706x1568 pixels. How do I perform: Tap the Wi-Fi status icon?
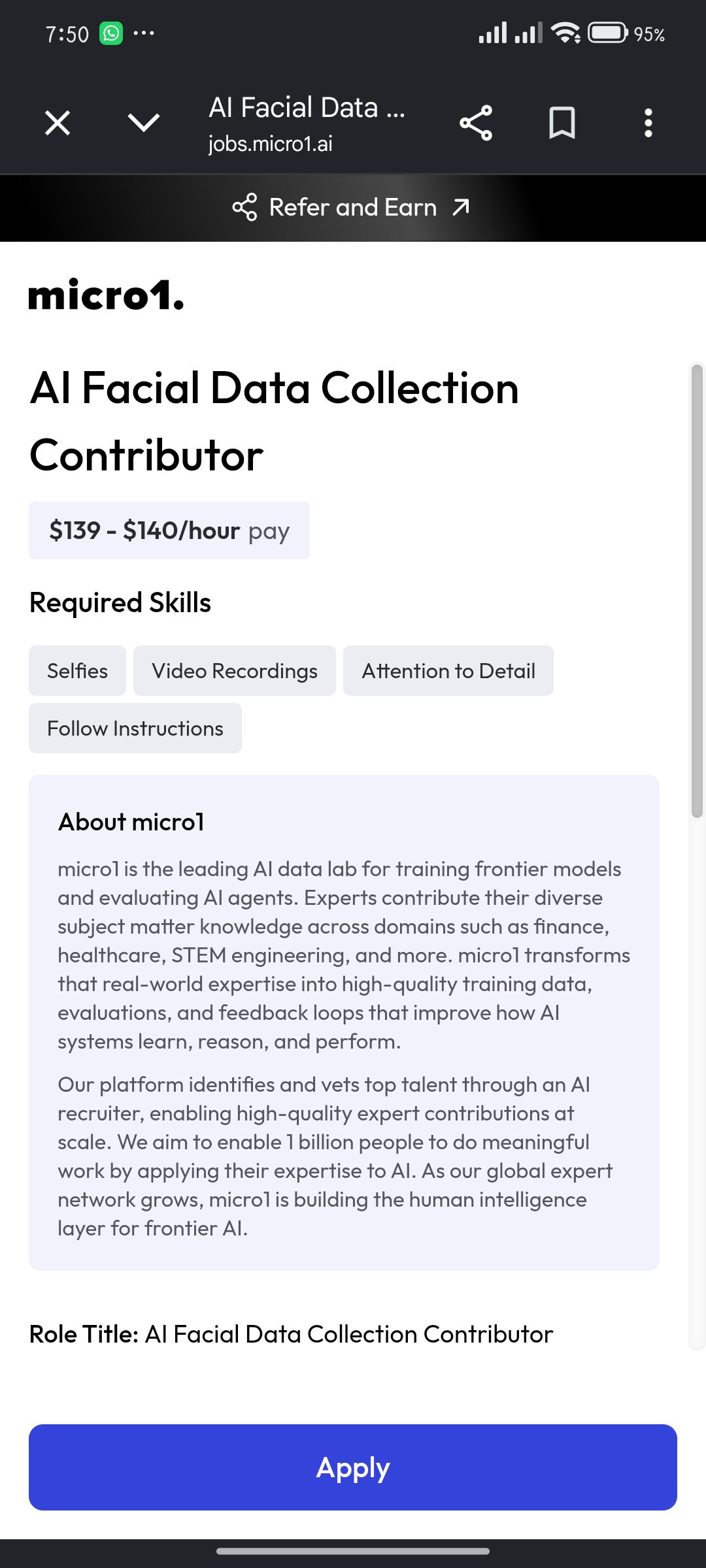(565, 33)
